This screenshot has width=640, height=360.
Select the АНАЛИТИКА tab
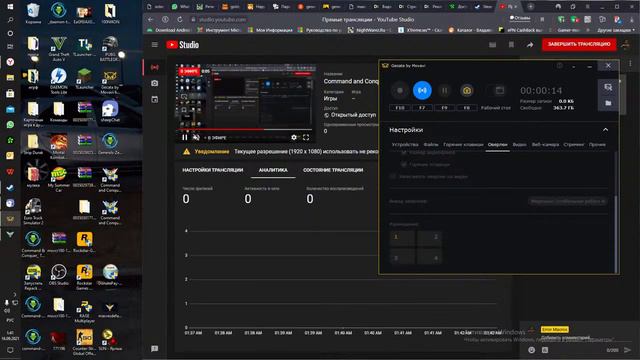[273, 170]
